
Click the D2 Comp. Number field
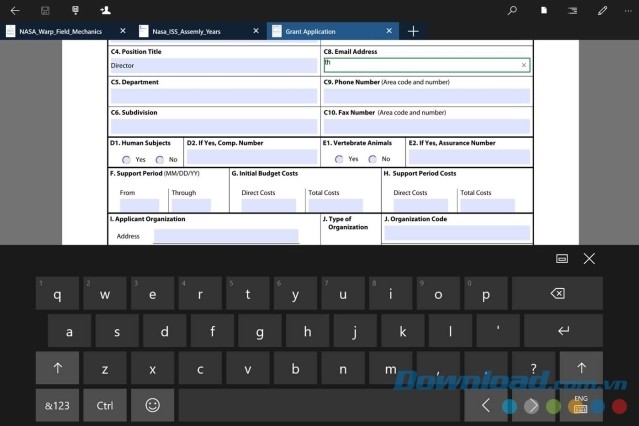pyautogui.click(x=252, y=157)
